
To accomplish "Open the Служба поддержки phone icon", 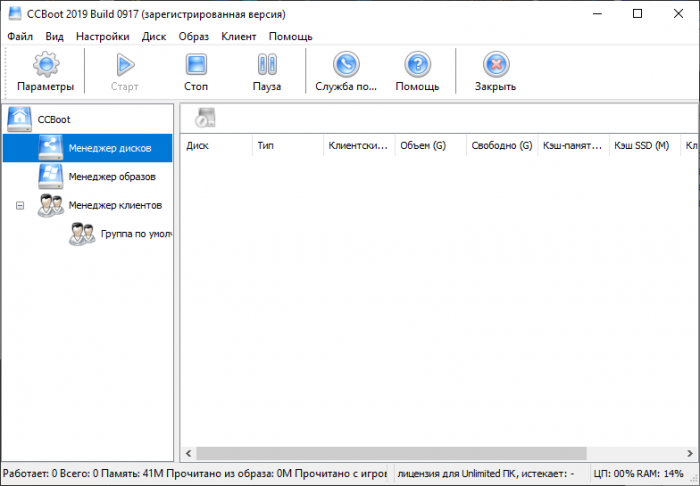I will 345,66.
